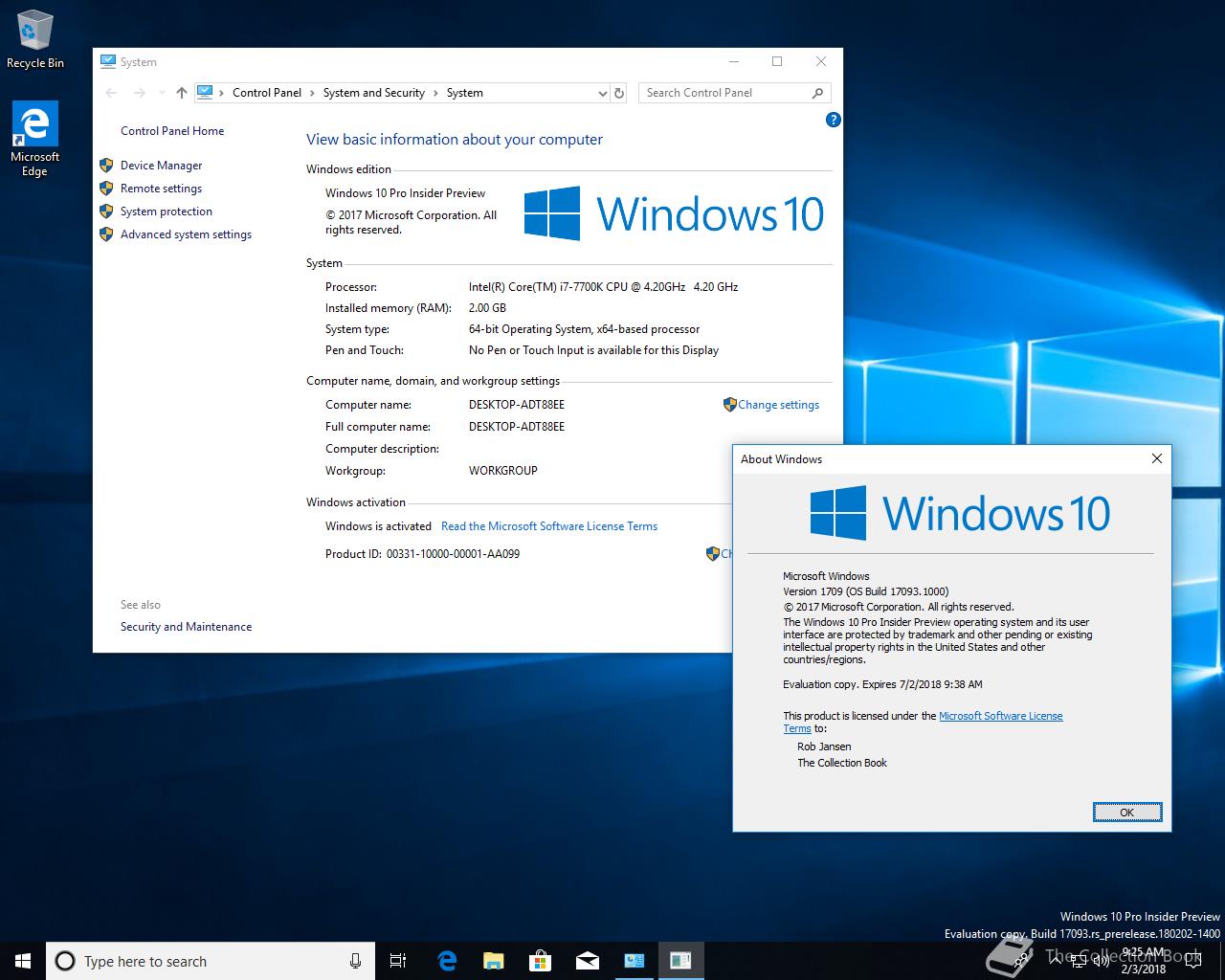Minimize the System window
This screenshot has width=1225, height=980.
point(734,61)
